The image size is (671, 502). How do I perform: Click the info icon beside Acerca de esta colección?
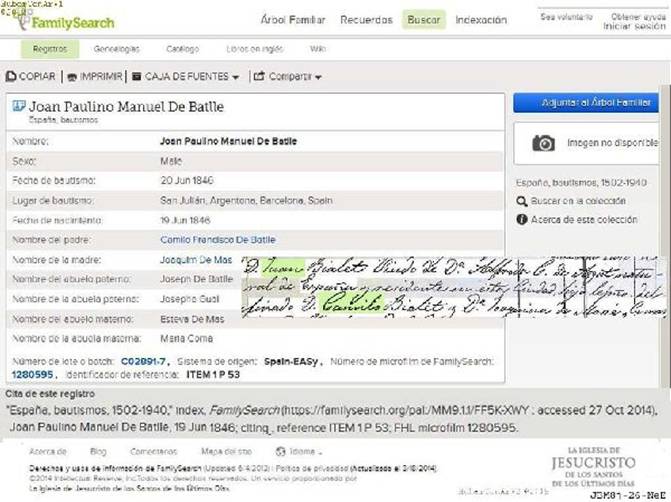tap(521, 218)
